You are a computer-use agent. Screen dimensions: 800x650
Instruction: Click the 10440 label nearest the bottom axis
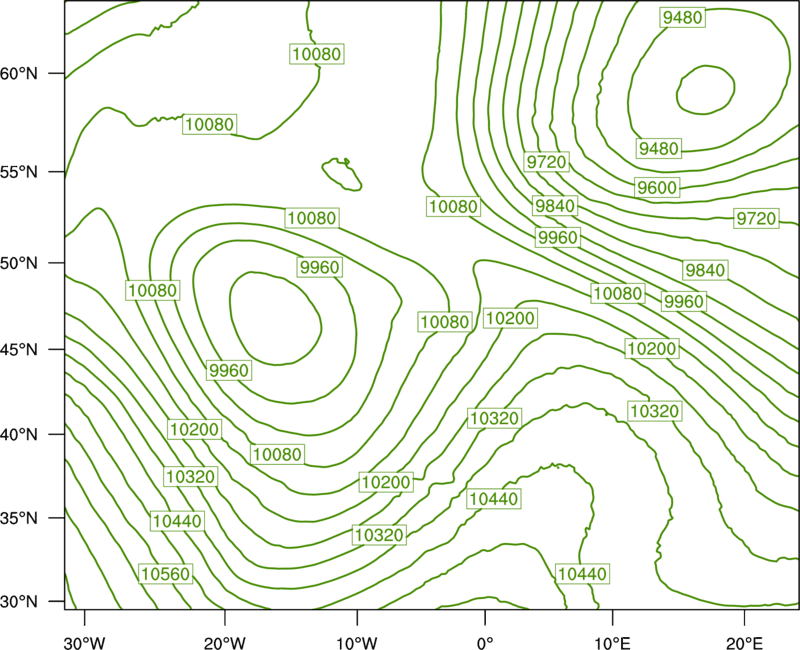583,573
